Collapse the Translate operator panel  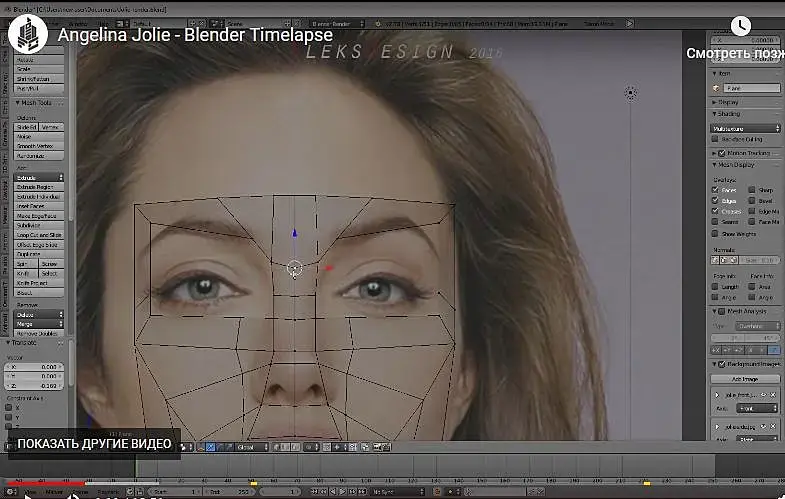click(x=8, y=343)
